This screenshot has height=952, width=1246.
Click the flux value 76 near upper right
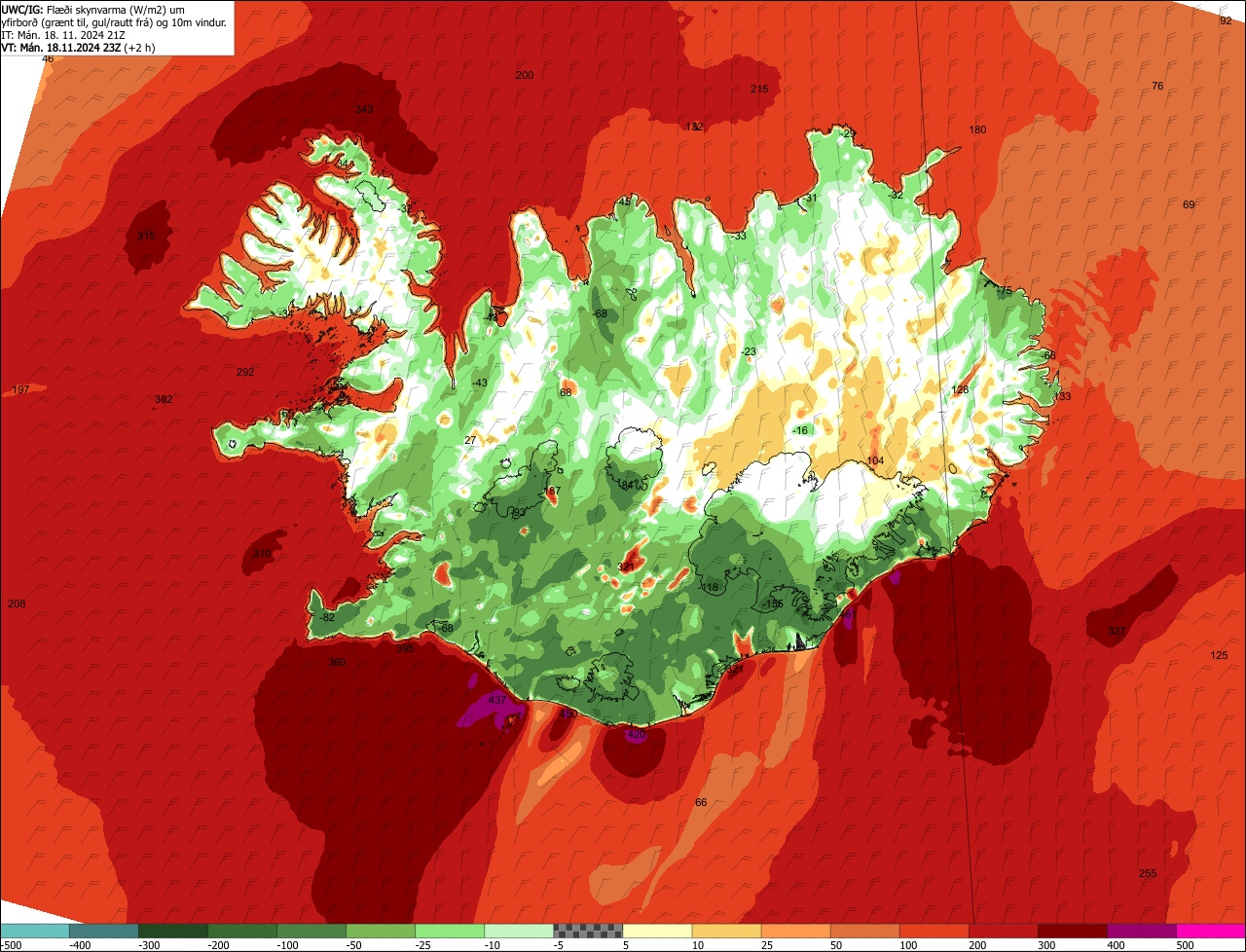(x=1157, y=86)
